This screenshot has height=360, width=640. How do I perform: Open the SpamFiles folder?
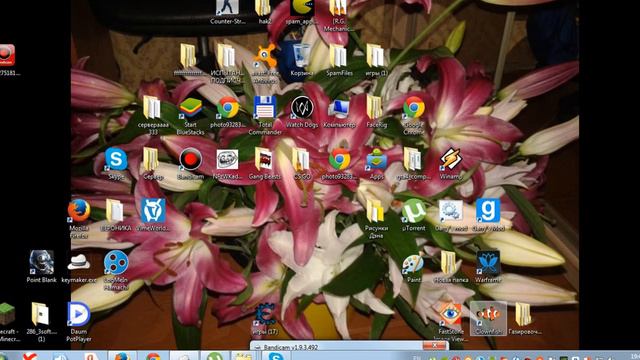point(339,60)
